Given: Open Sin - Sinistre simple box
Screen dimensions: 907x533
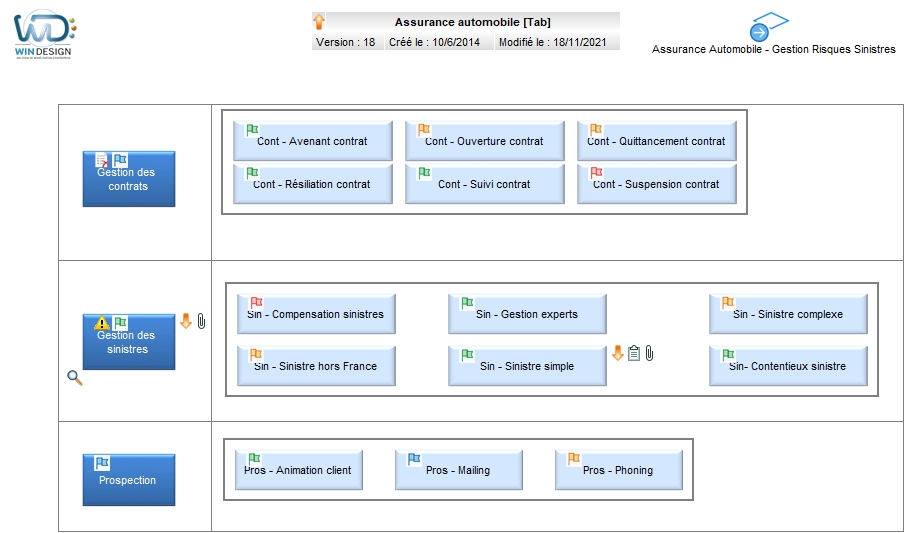Looking at the screenshot, I should [527, 366].
